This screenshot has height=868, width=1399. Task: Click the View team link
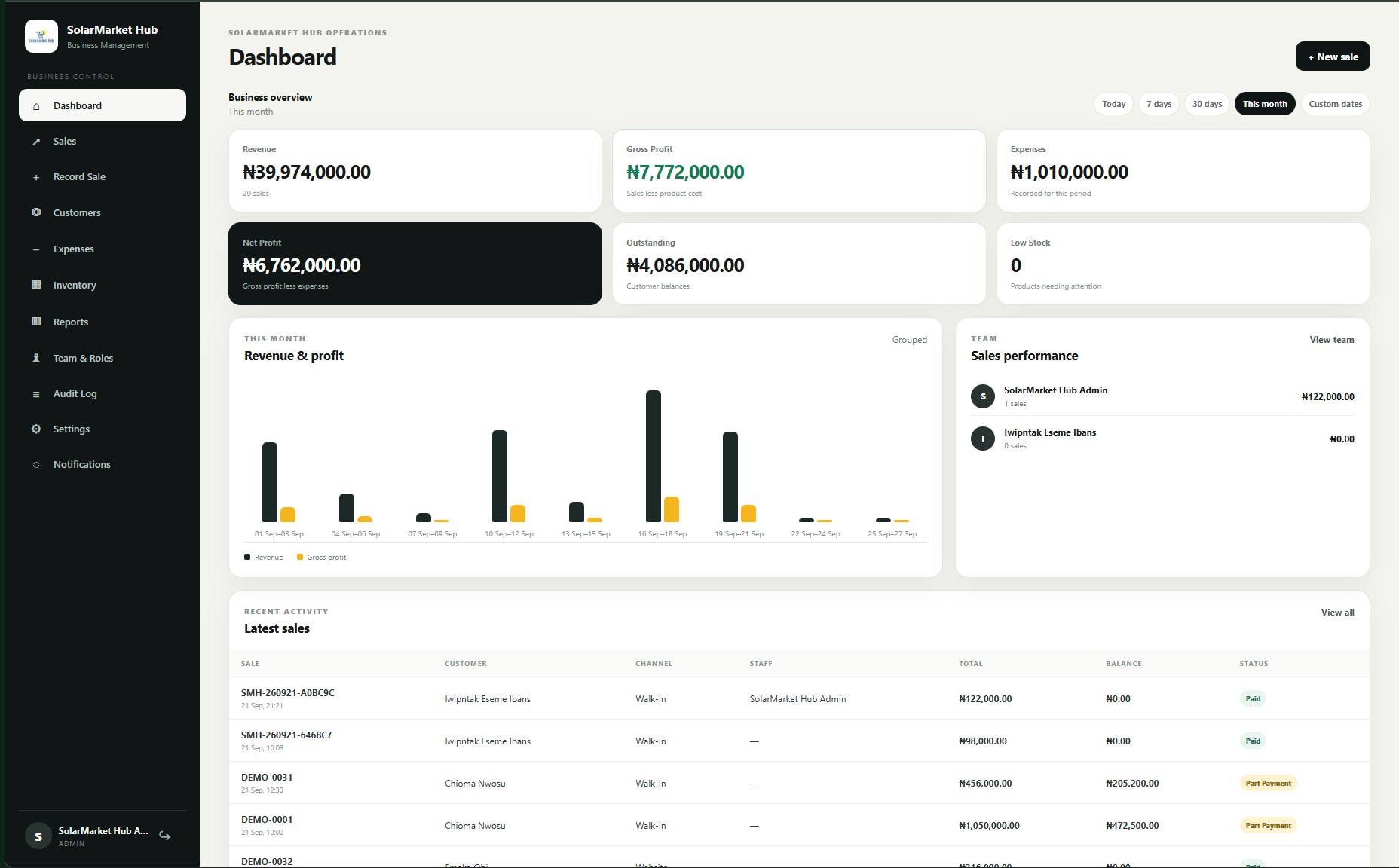[x=1331, y=340]
